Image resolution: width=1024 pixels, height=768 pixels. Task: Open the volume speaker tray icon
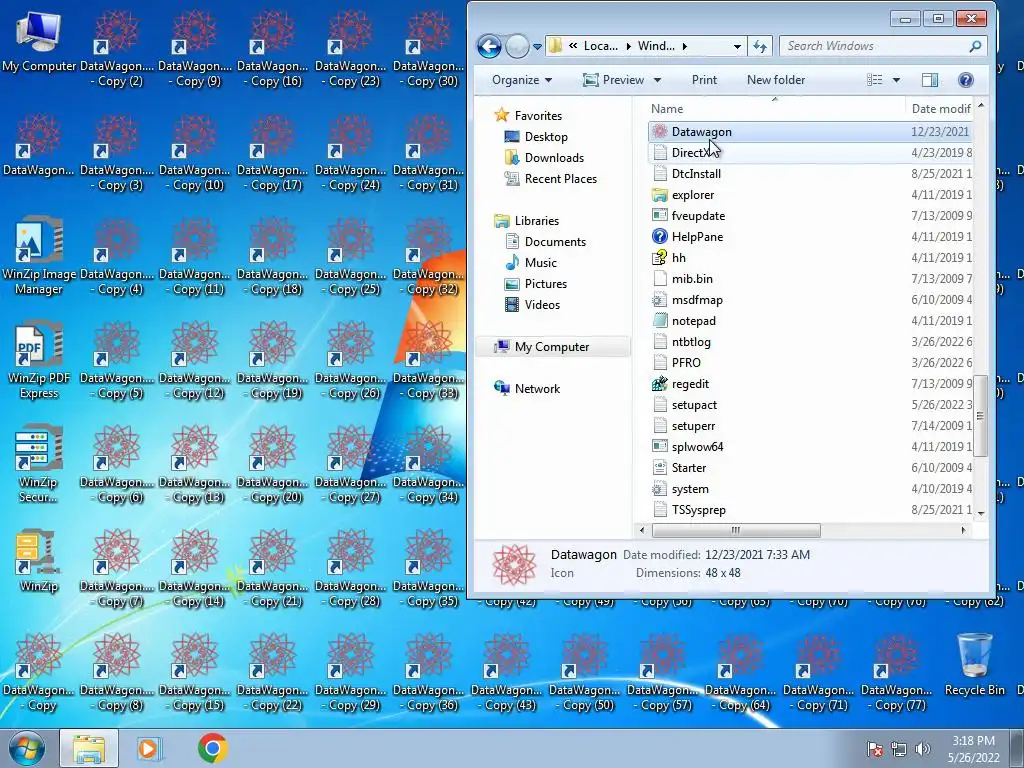tap(923, 749)
